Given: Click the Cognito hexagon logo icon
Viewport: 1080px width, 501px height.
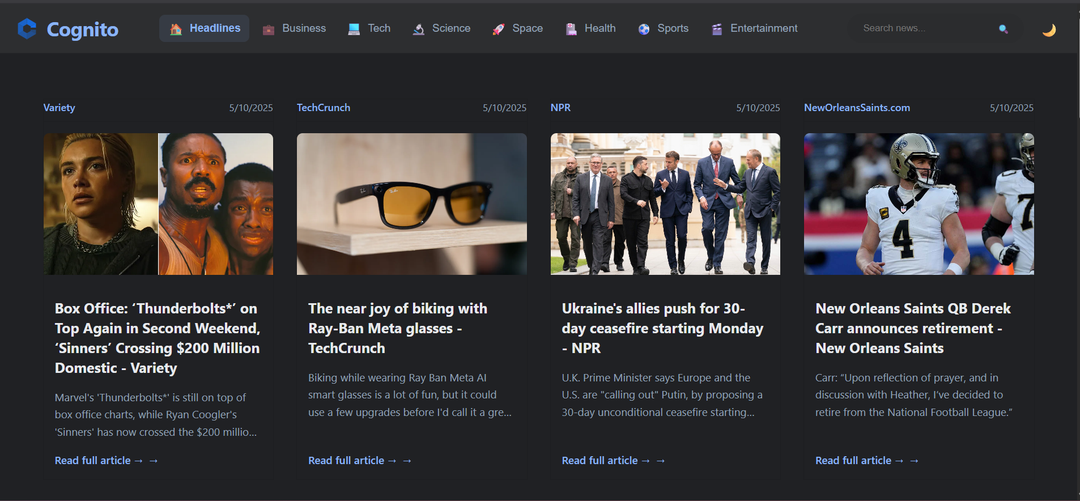Looking at the screenshot, I should [x=27, y=29].
